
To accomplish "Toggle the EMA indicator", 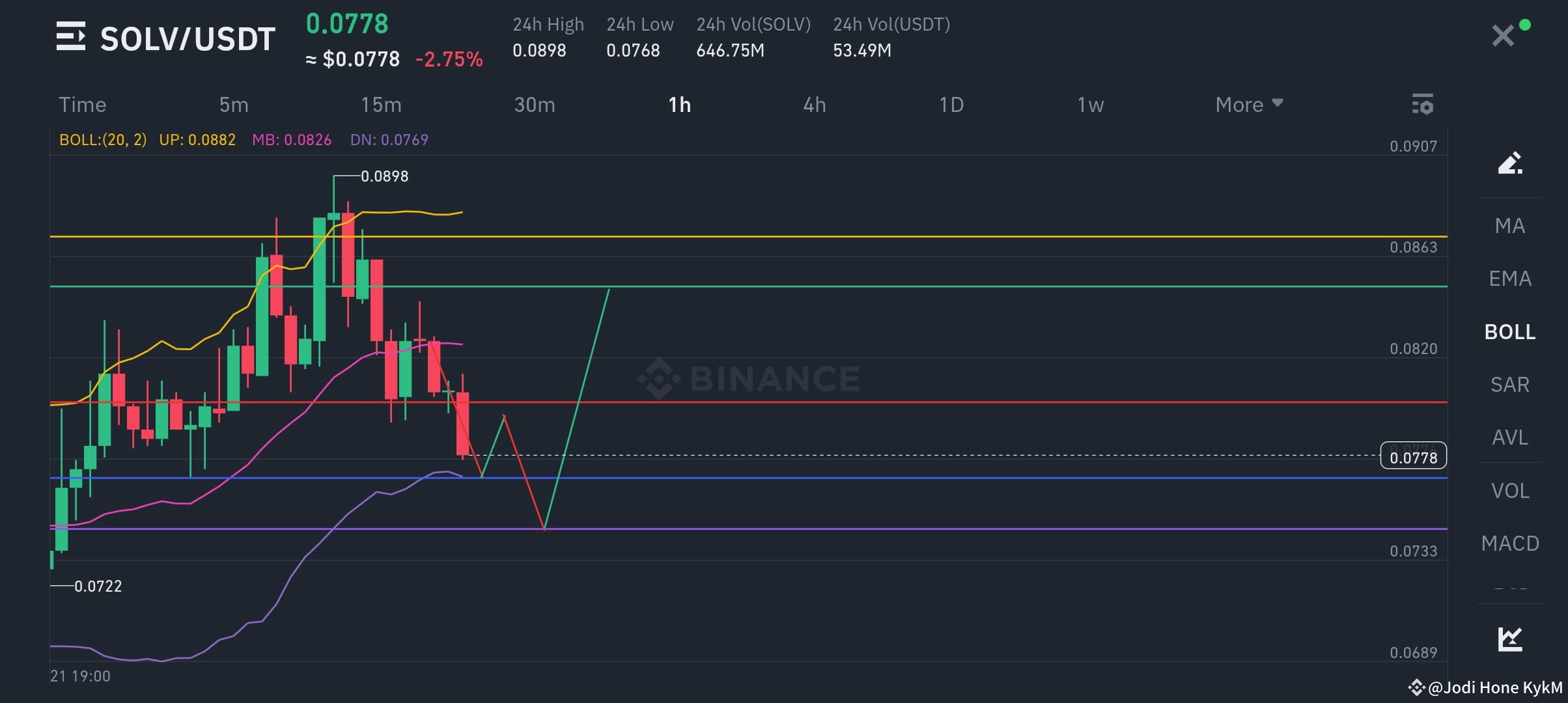I will [x=1510, y=279].
